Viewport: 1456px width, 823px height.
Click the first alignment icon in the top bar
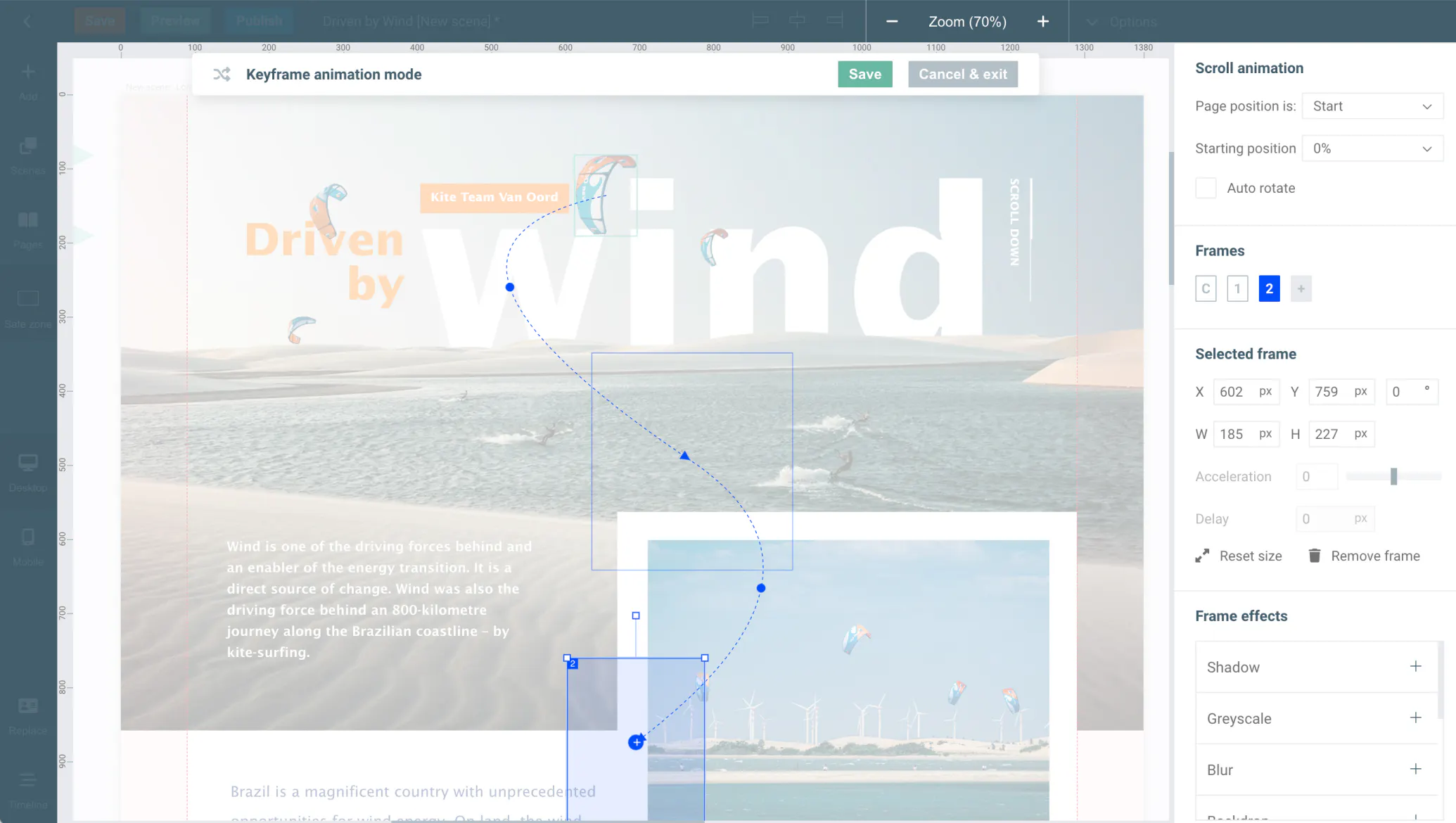point(760,21)
